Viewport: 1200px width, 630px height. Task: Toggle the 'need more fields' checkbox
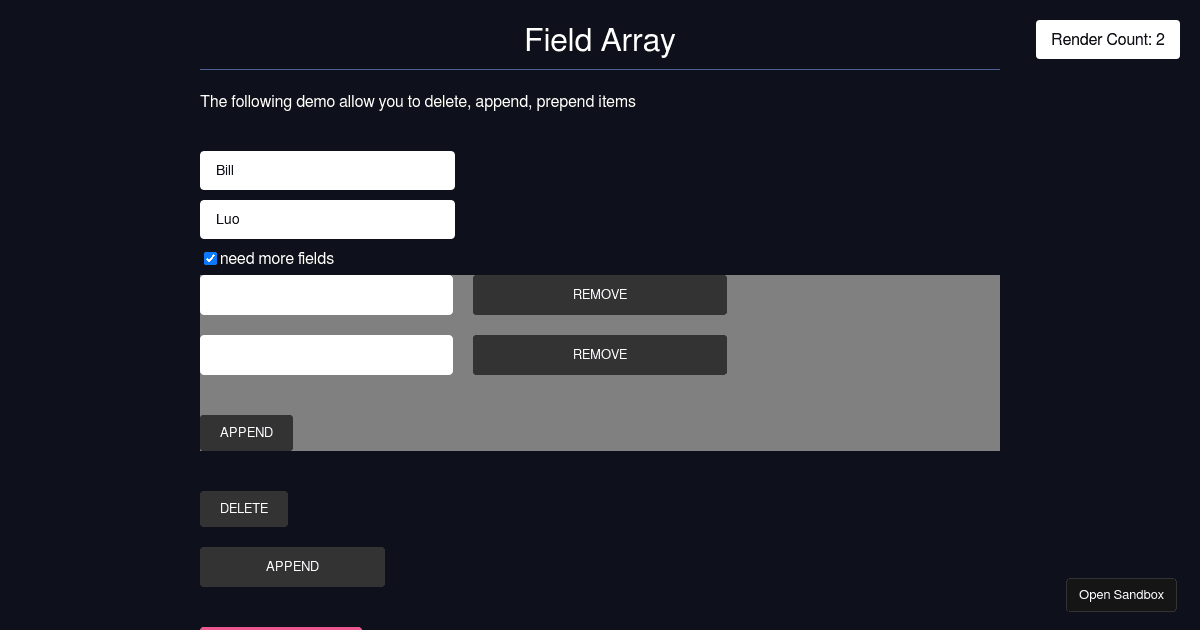(210, 259)
